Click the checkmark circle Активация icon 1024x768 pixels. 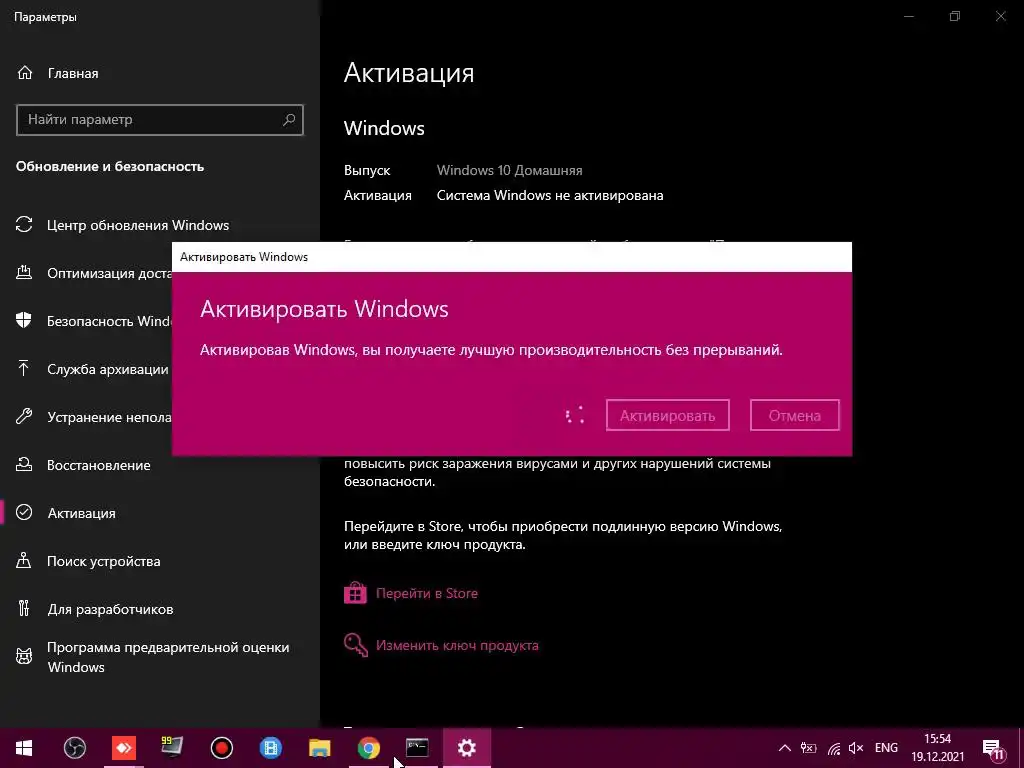(24, 513)
